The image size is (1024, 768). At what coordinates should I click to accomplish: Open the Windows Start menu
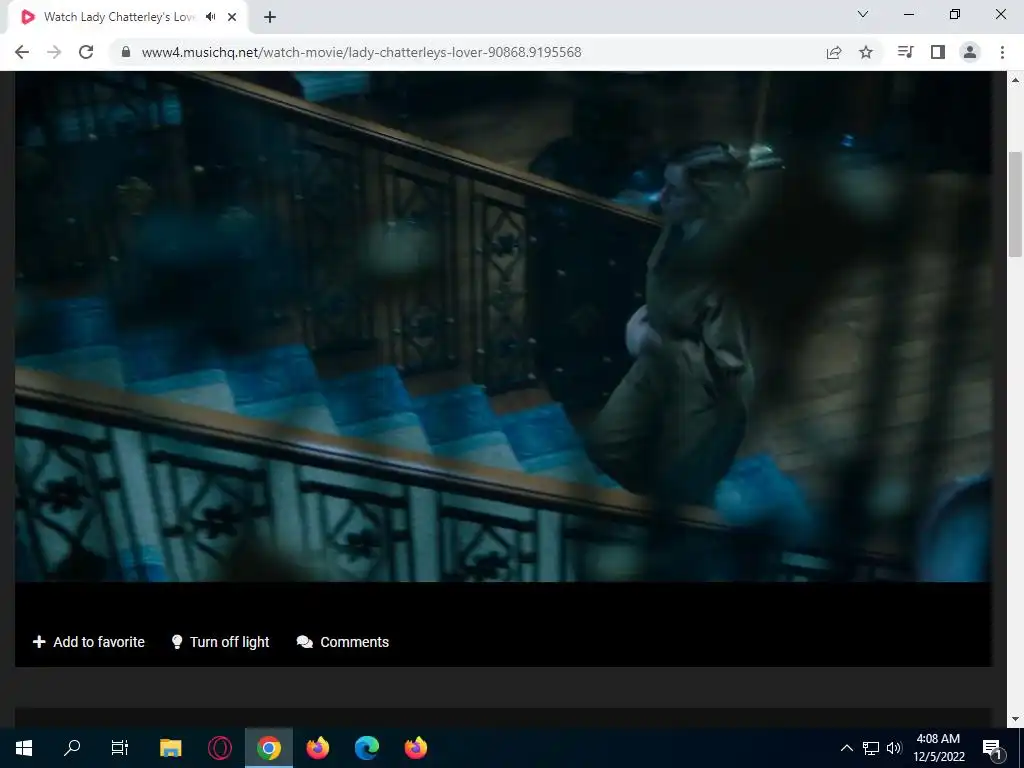point(24,748)
